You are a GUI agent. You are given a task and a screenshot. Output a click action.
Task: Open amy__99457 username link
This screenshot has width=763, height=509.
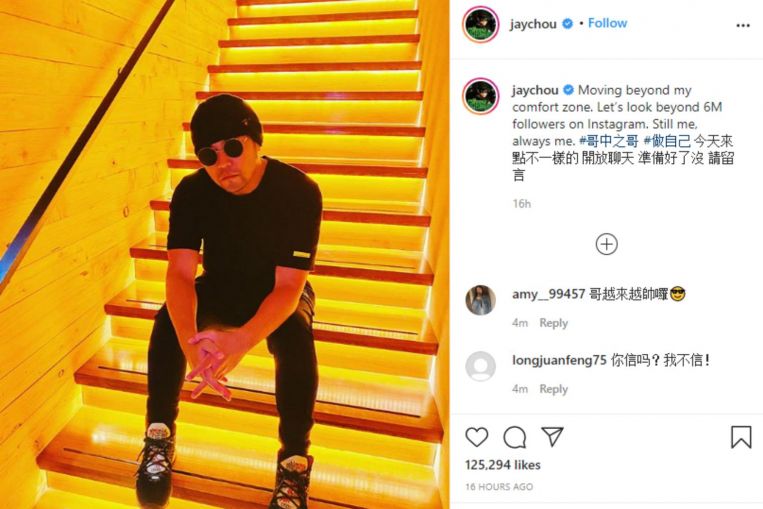coord(548,294)
